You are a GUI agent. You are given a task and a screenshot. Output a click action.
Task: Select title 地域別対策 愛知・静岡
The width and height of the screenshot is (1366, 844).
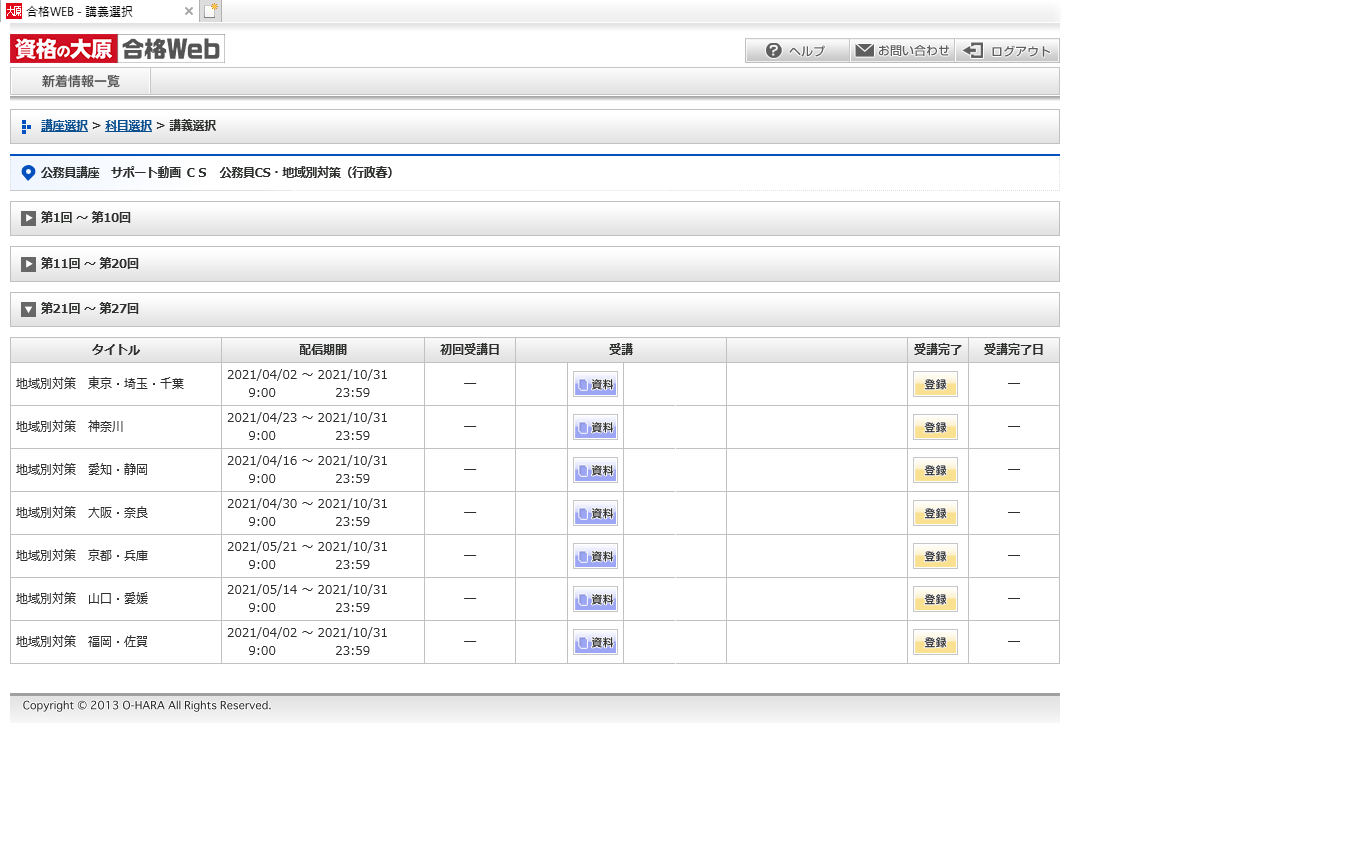pyautogui.click(x=82, y=470)
